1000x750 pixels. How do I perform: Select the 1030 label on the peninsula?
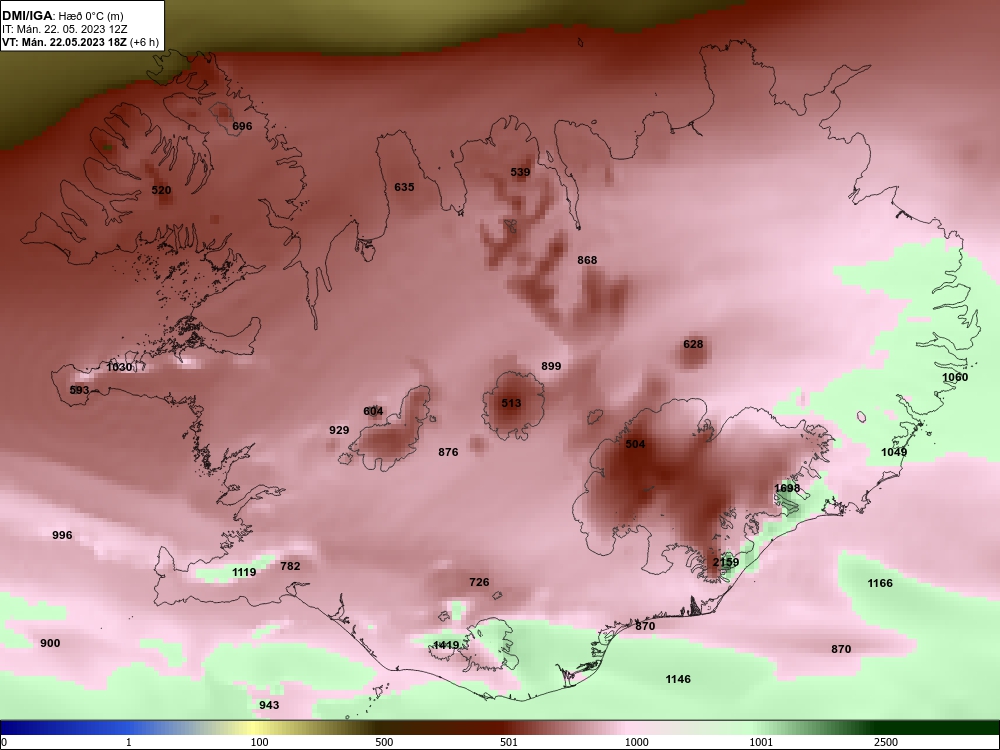click(119, 367)
